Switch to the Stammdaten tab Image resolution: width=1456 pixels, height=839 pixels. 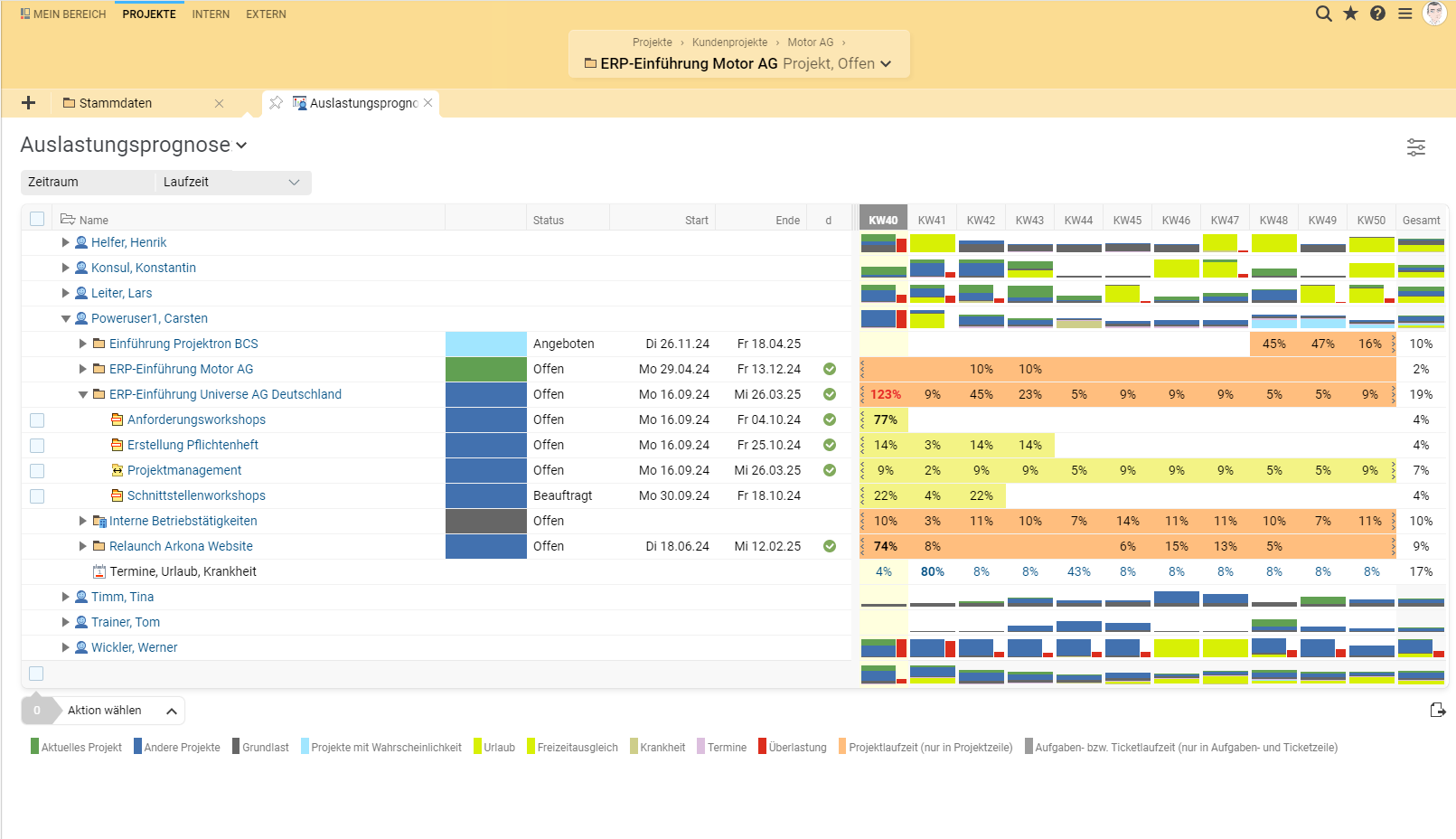116,103
